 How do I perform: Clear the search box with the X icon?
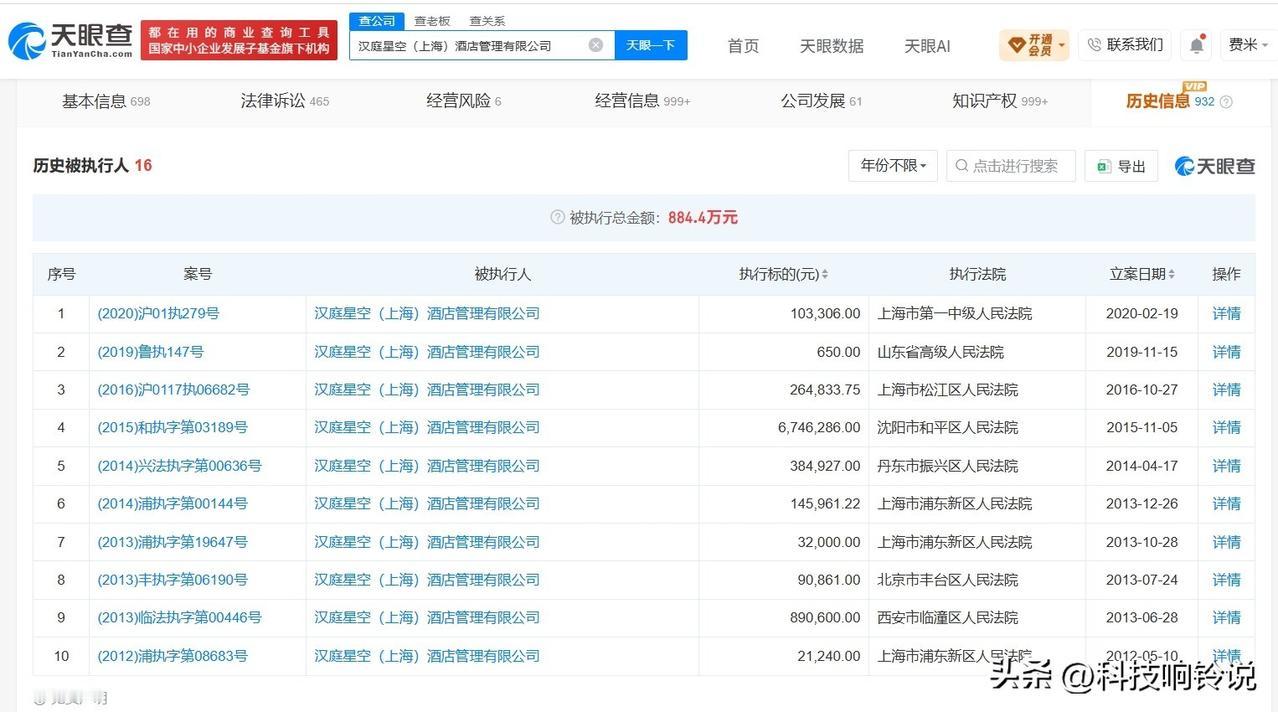(596, 45)
